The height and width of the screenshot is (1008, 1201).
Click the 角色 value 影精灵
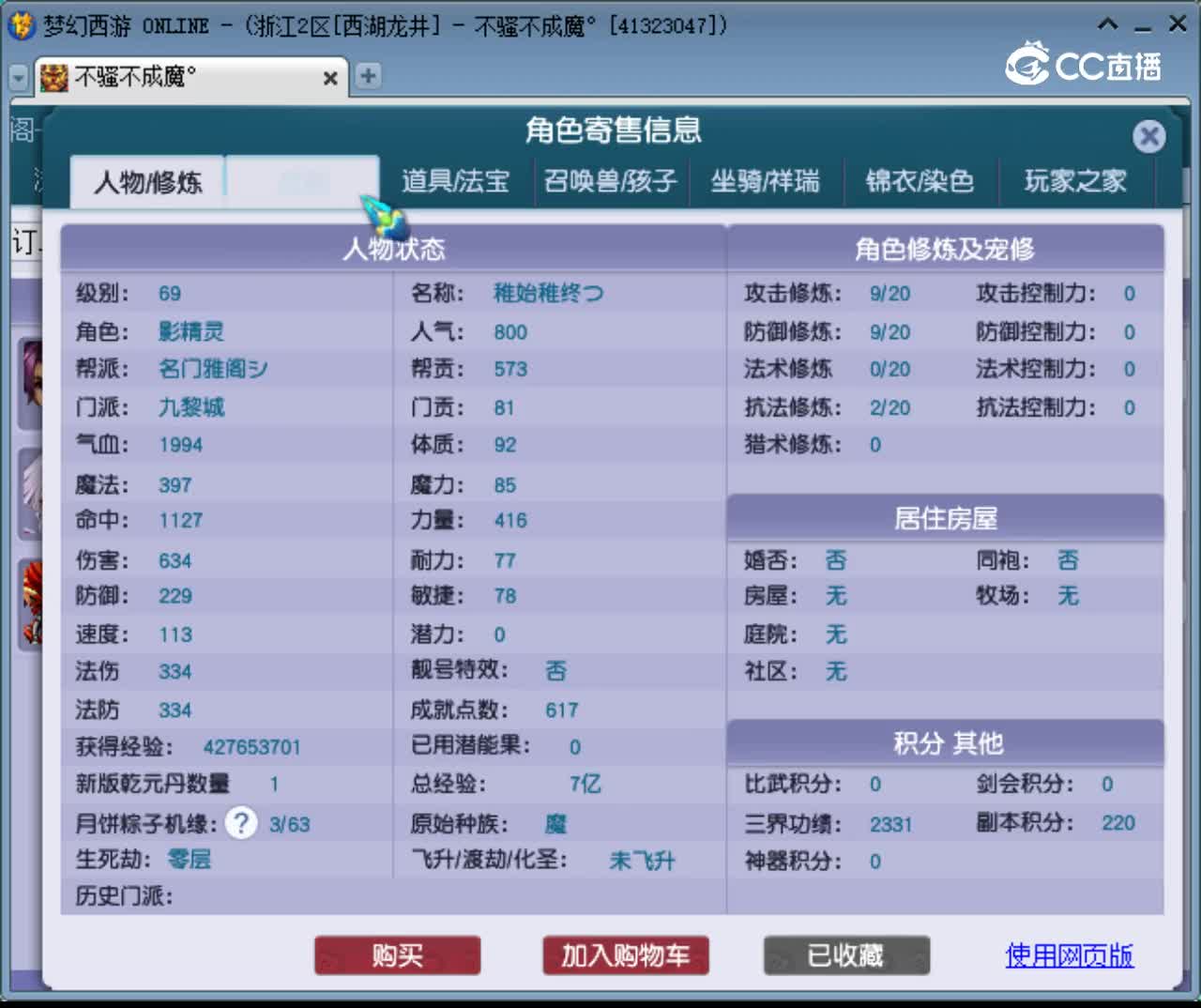coord(191,331)
